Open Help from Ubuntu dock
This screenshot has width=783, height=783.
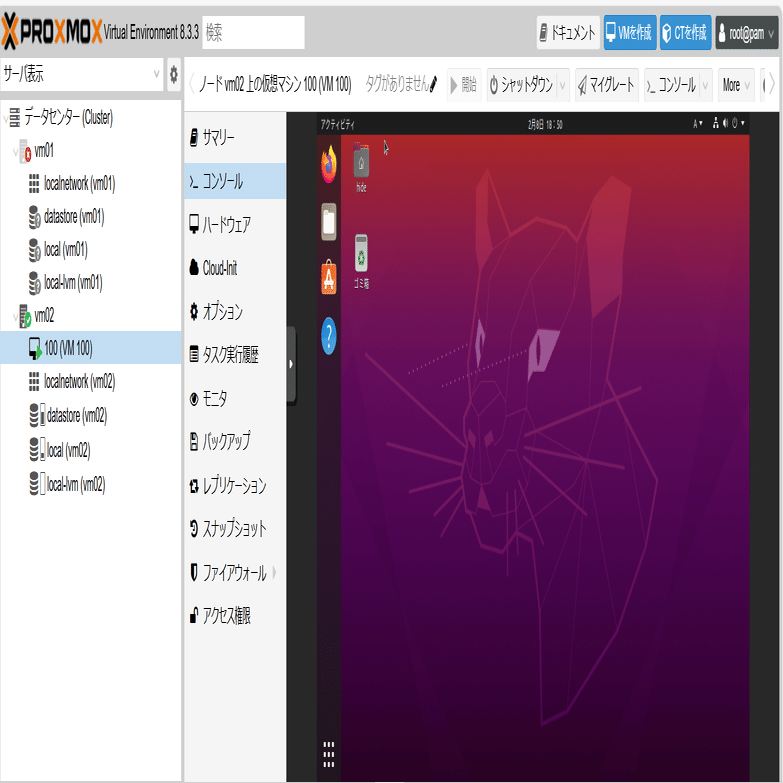(x=329, y=336)
